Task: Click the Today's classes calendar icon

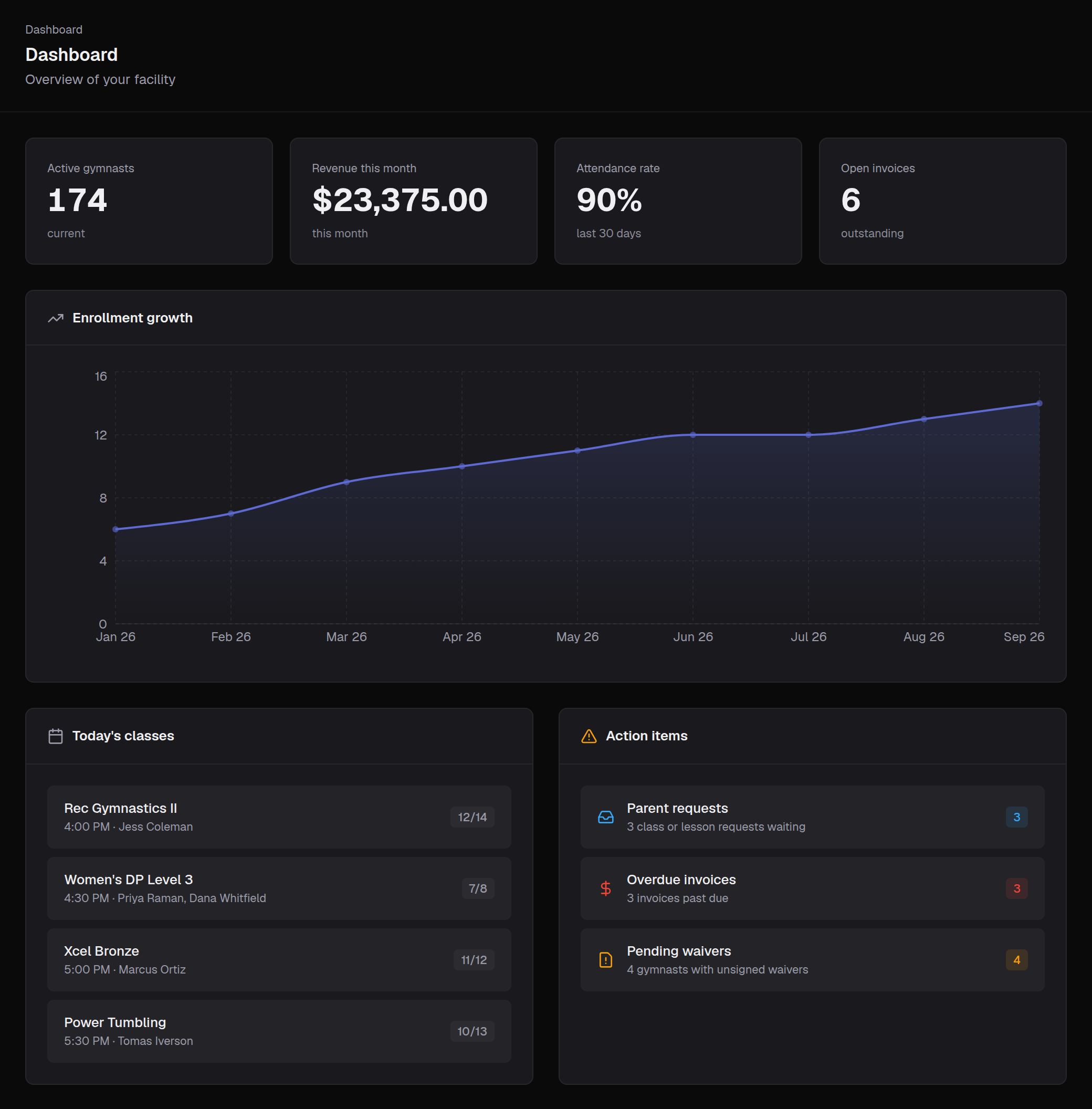Action: pos(56,736)
